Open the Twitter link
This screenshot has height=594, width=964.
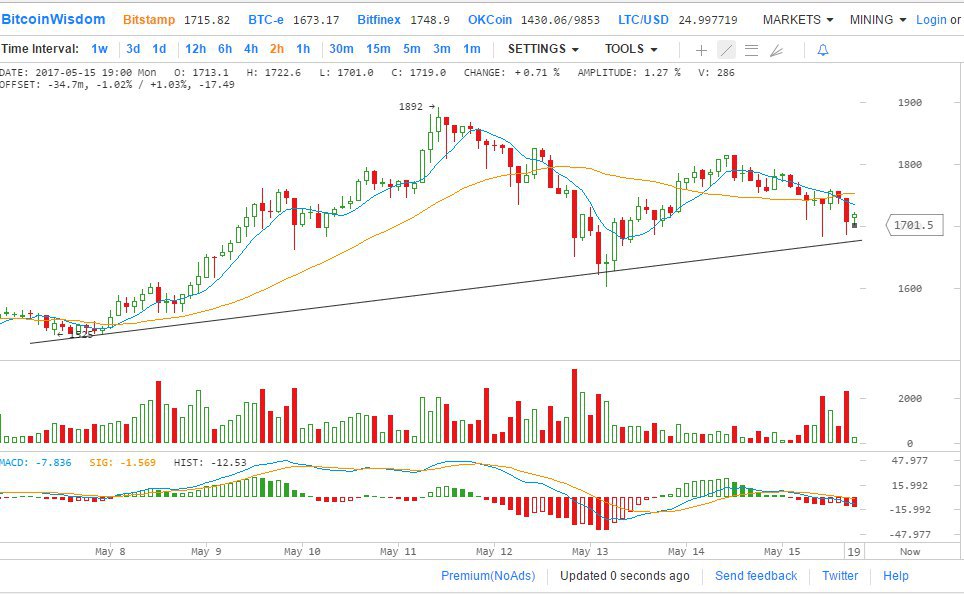click(840, 576)
